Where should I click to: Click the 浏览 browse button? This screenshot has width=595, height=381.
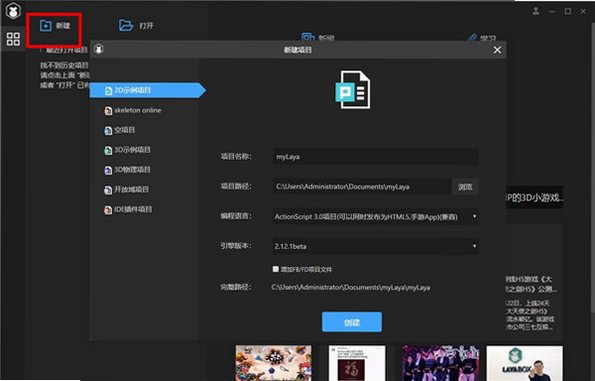465,187
